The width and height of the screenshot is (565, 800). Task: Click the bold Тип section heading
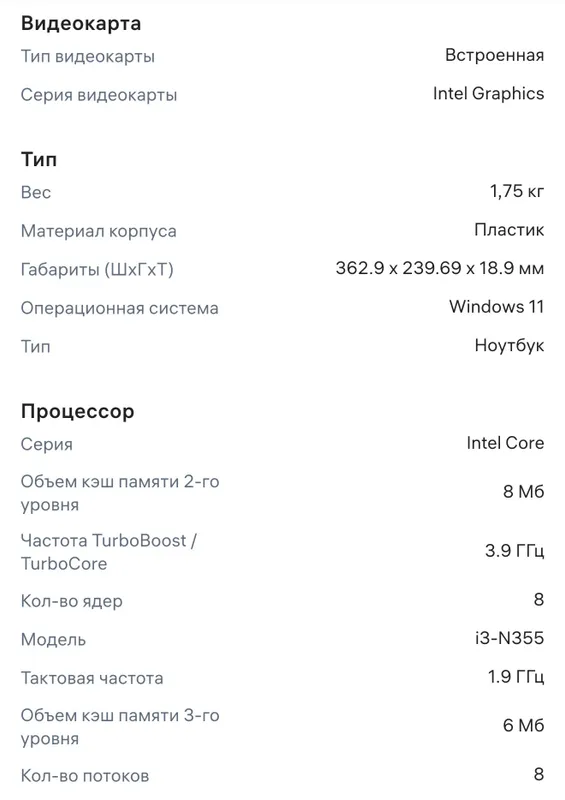tap(39, 159)
